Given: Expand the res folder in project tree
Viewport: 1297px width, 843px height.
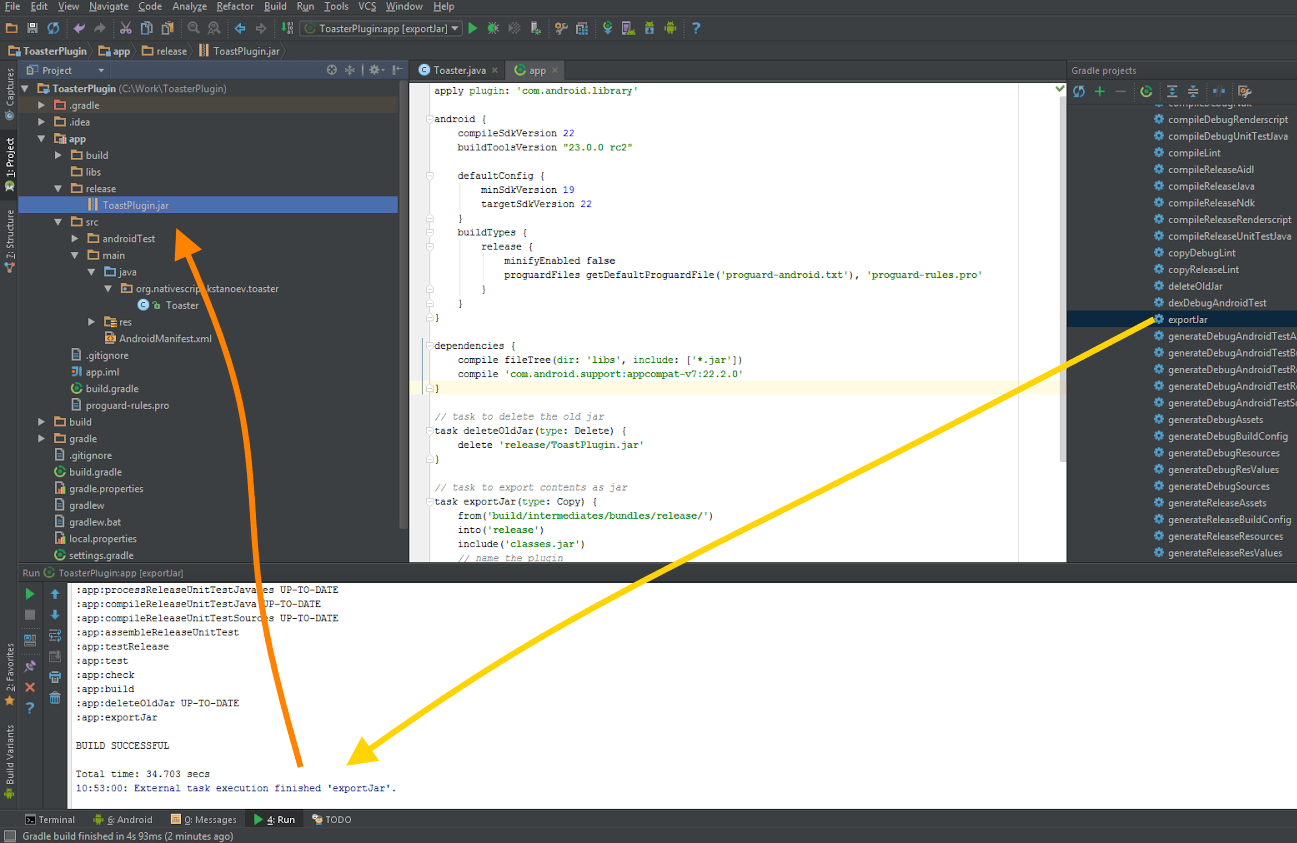Looking at the screenshot, I should coord(92,322).
